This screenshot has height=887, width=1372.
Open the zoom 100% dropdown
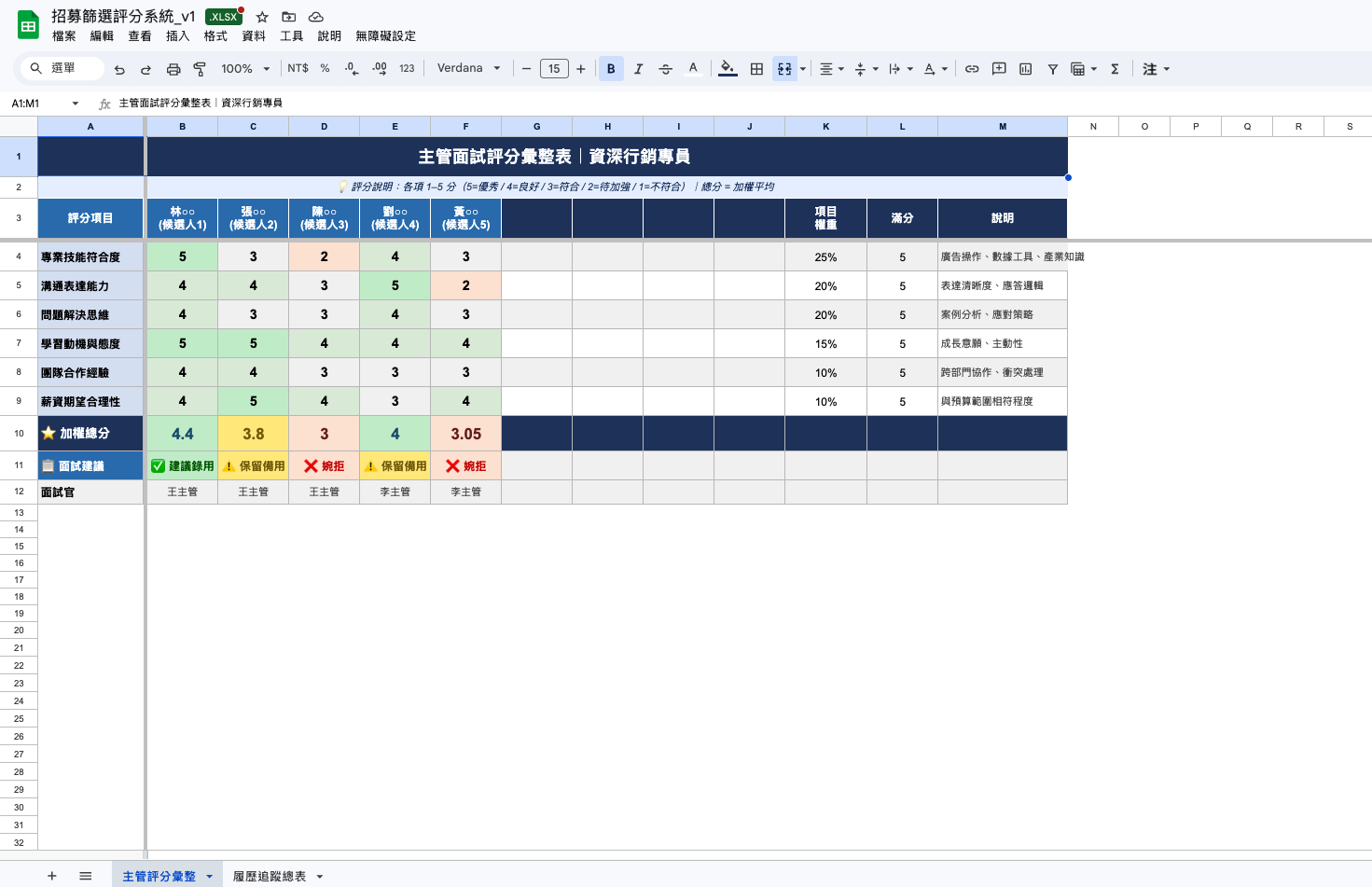[x=245, y=69]
